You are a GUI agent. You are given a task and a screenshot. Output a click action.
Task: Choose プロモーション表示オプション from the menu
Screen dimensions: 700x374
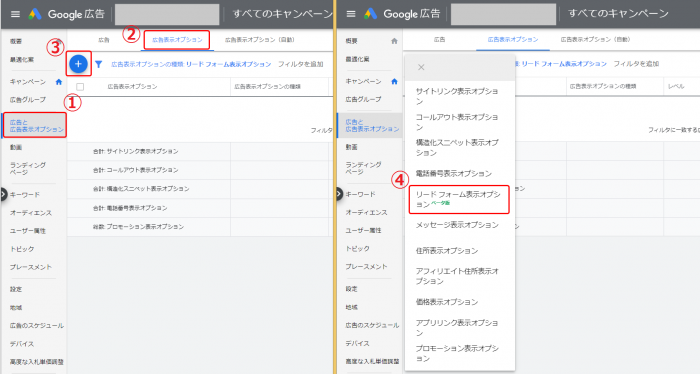[457, 353]
